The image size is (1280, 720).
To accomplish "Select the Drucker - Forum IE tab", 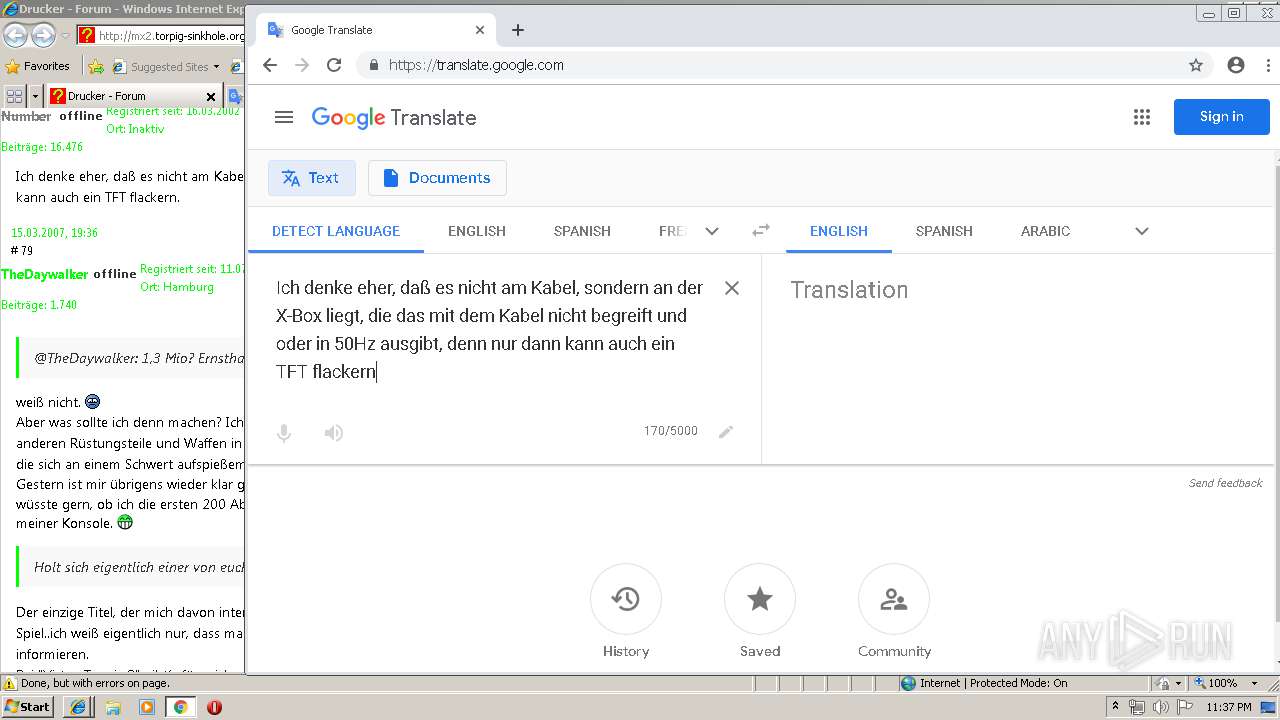I will pyautogui.click(x=133, y=96).
